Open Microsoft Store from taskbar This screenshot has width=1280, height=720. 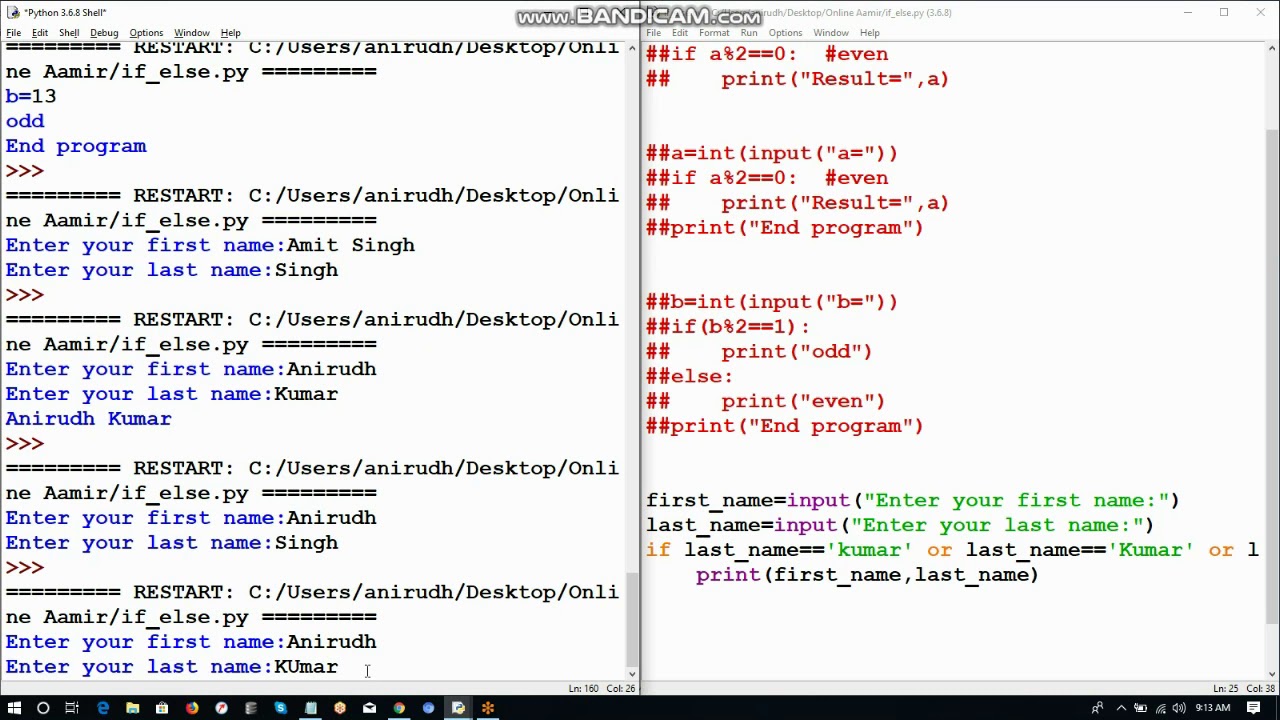[x=161, y=708]
